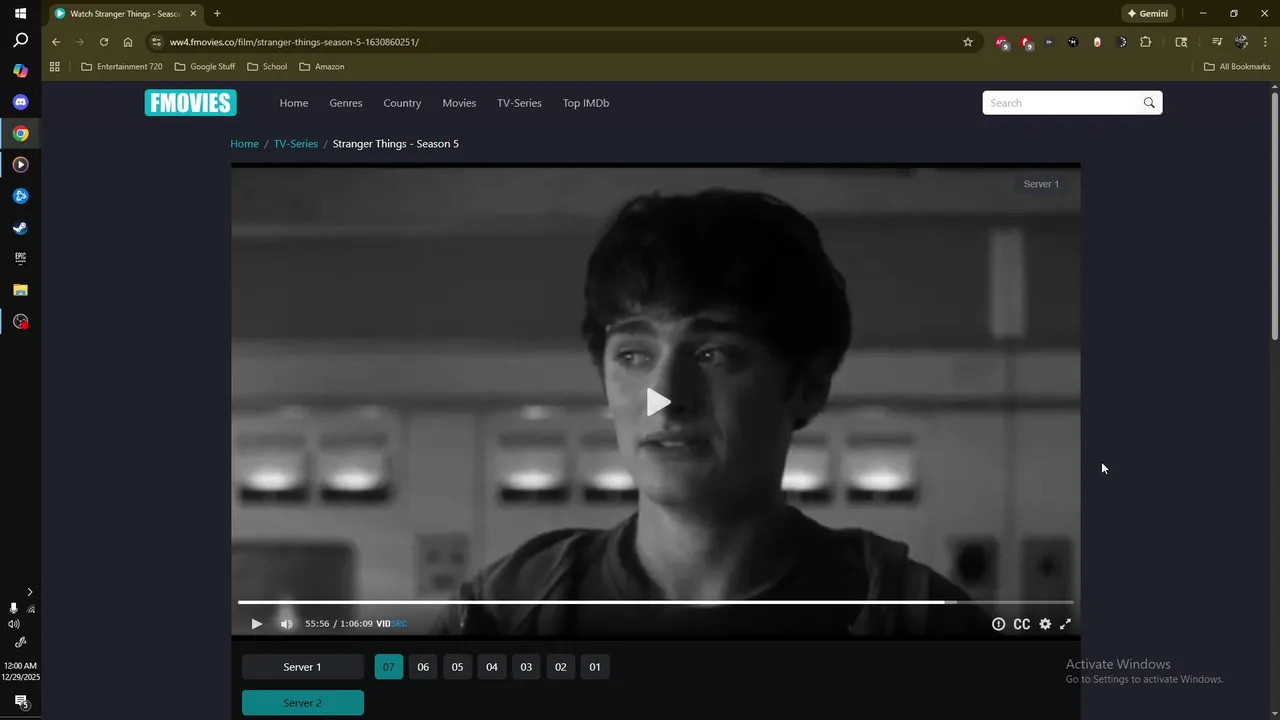This screenshot has height=720, width=1280.
Task: Select episode 05
Action: (x=457, y=667)
